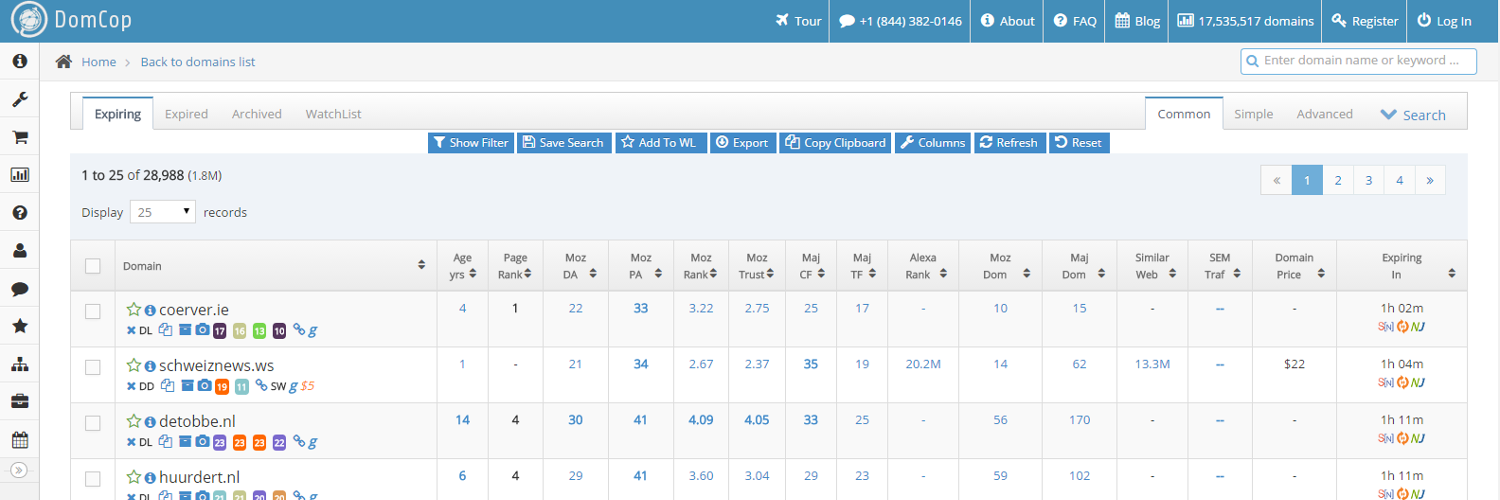Click Google g icon for coerver.ie

point(313,330)
